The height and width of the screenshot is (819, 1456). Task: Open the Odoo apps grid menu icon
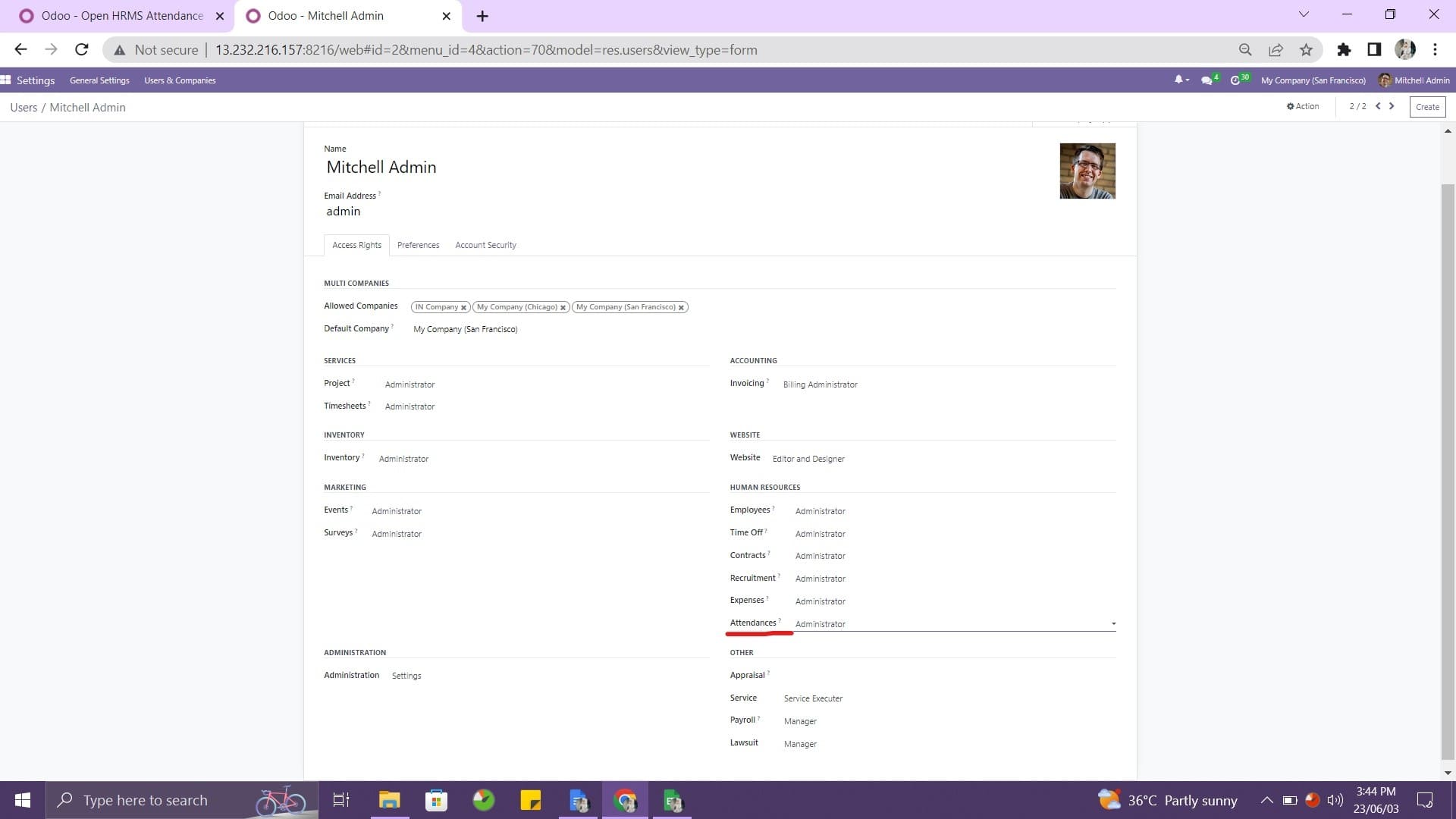point(5,80)
